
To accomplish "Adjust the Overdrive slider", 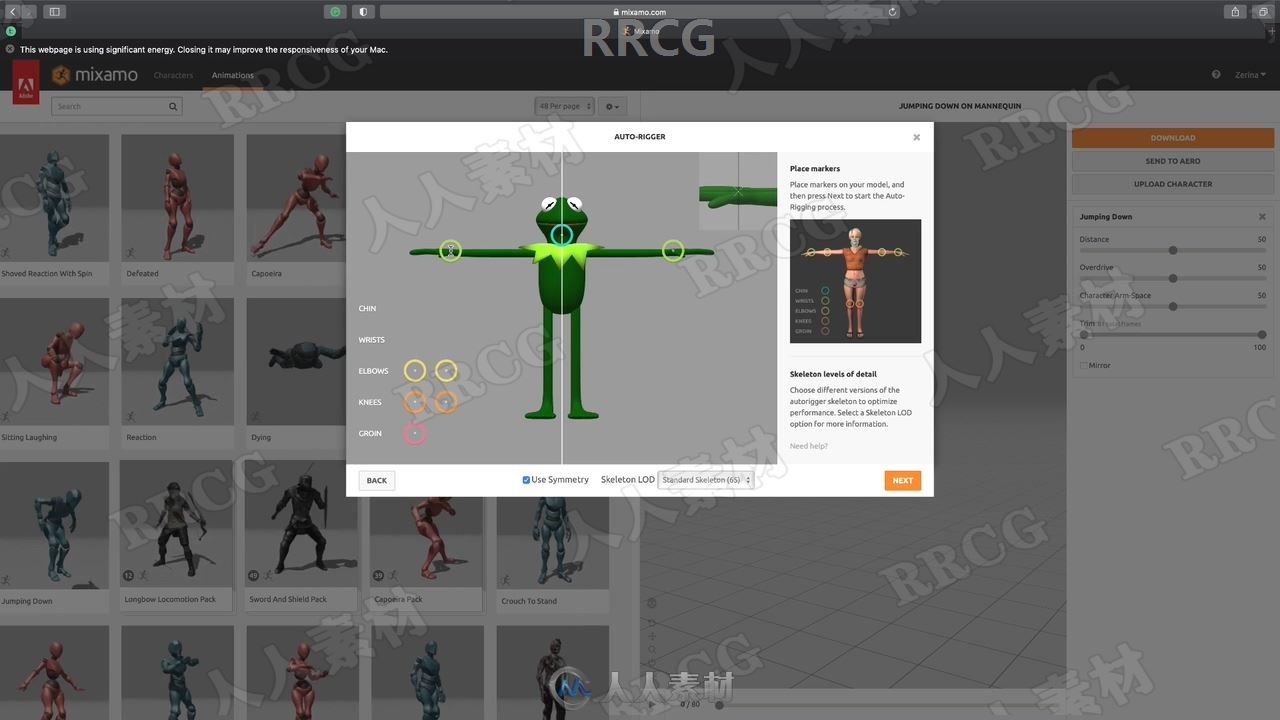I will click(x=1173, y=278).
